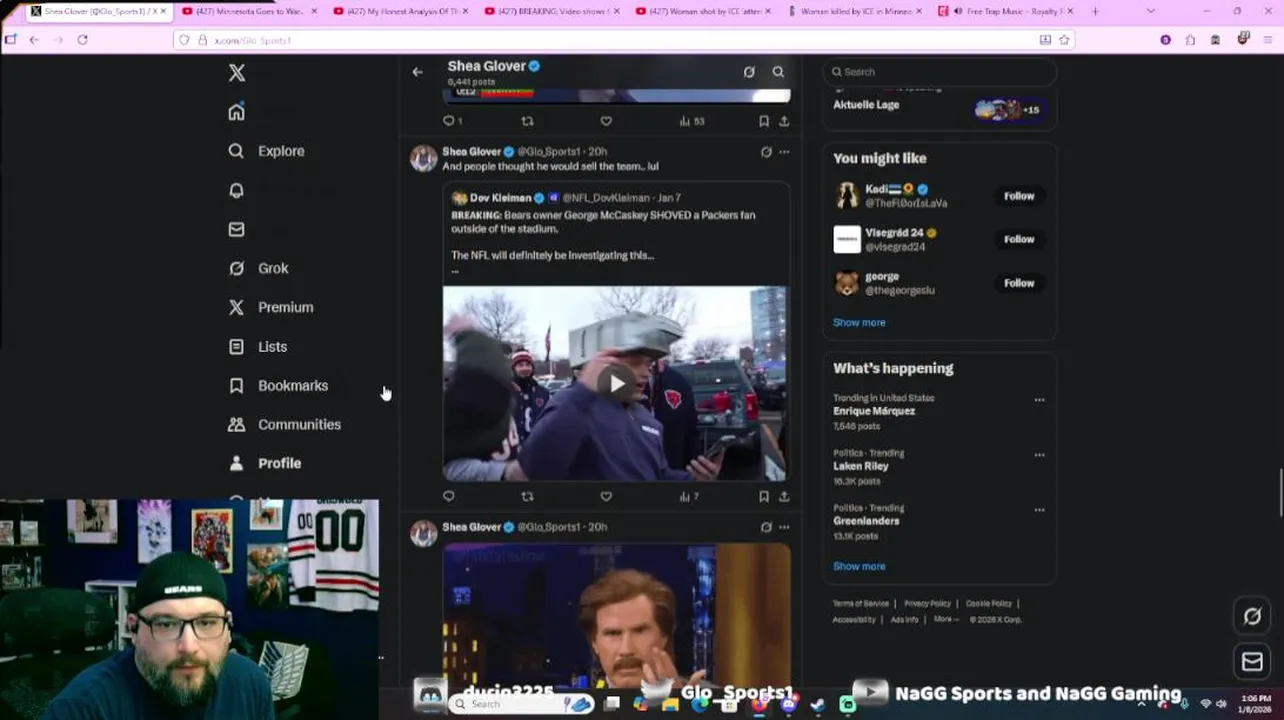
Task: Open Notifications bell icon
Action: pos(236,190)
